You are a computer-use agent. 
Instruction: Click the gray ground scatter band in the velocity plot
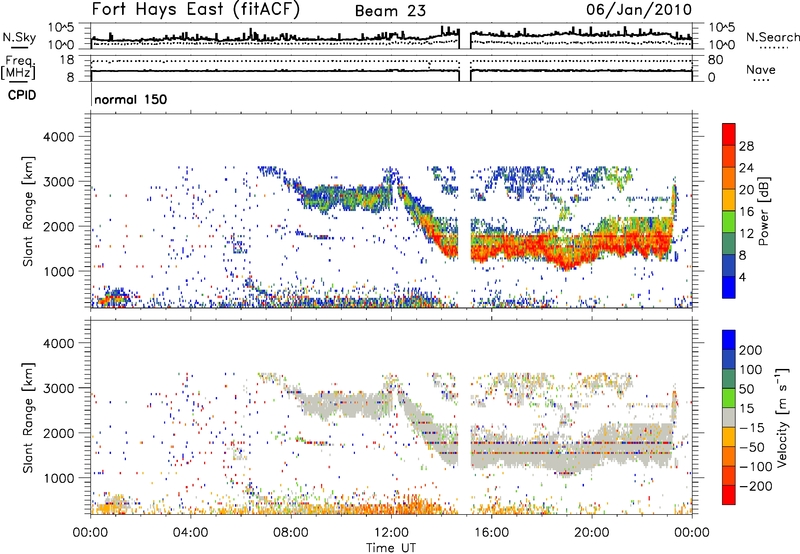(571, 448)
